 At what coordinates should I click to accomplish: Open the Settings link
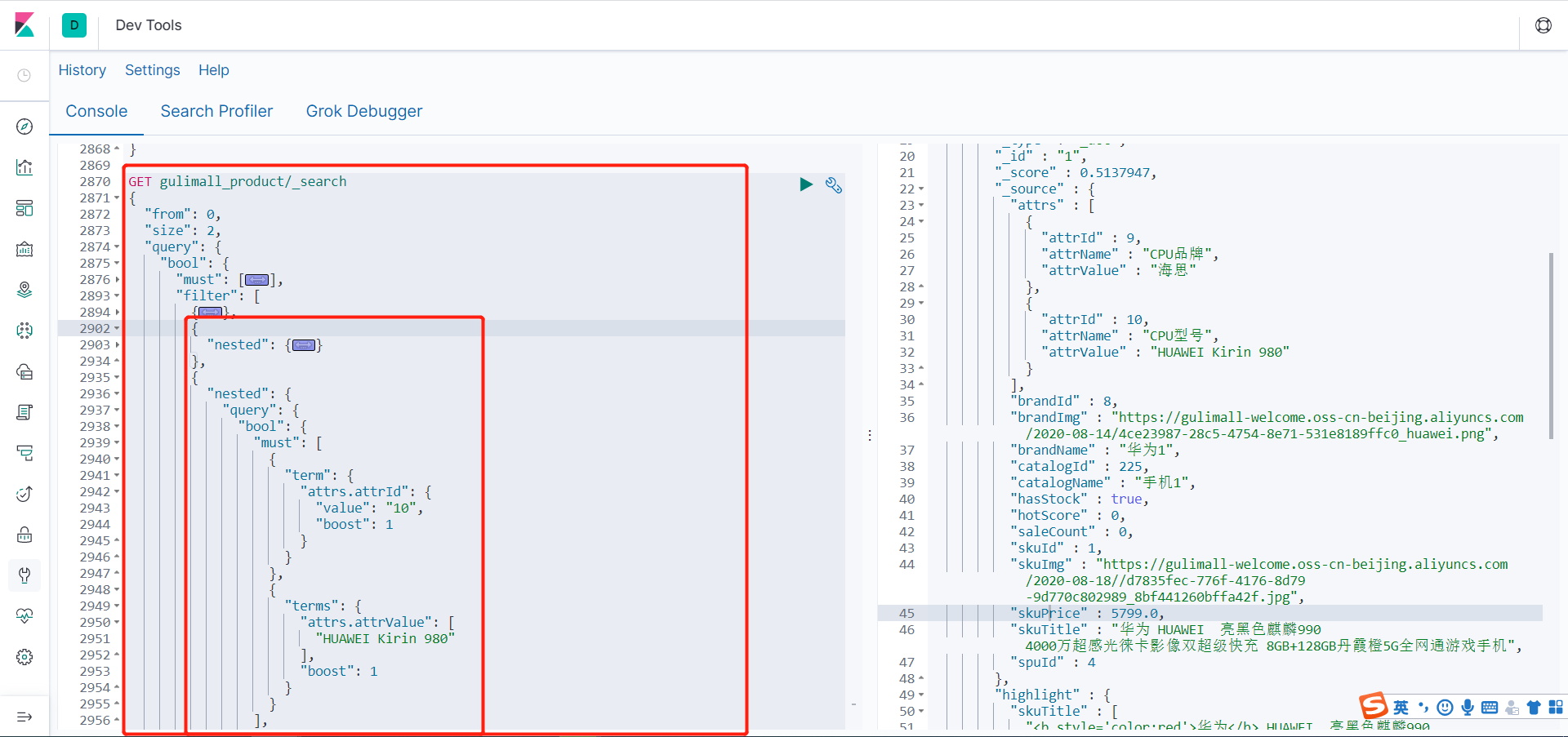click(153, 70)
